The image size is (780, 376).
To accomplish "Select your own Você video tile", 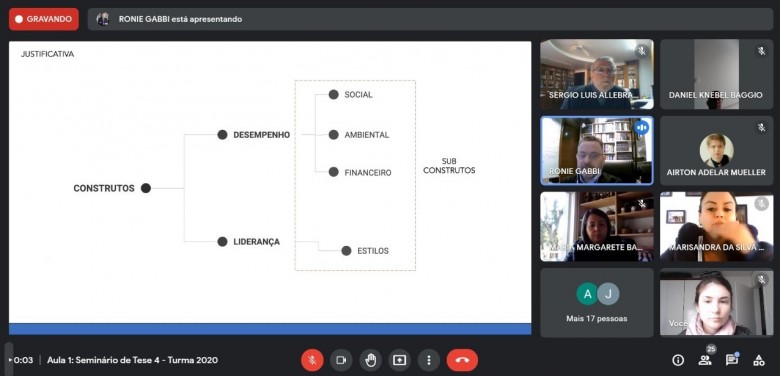I will pyautogui.click(x=716, y=303).
